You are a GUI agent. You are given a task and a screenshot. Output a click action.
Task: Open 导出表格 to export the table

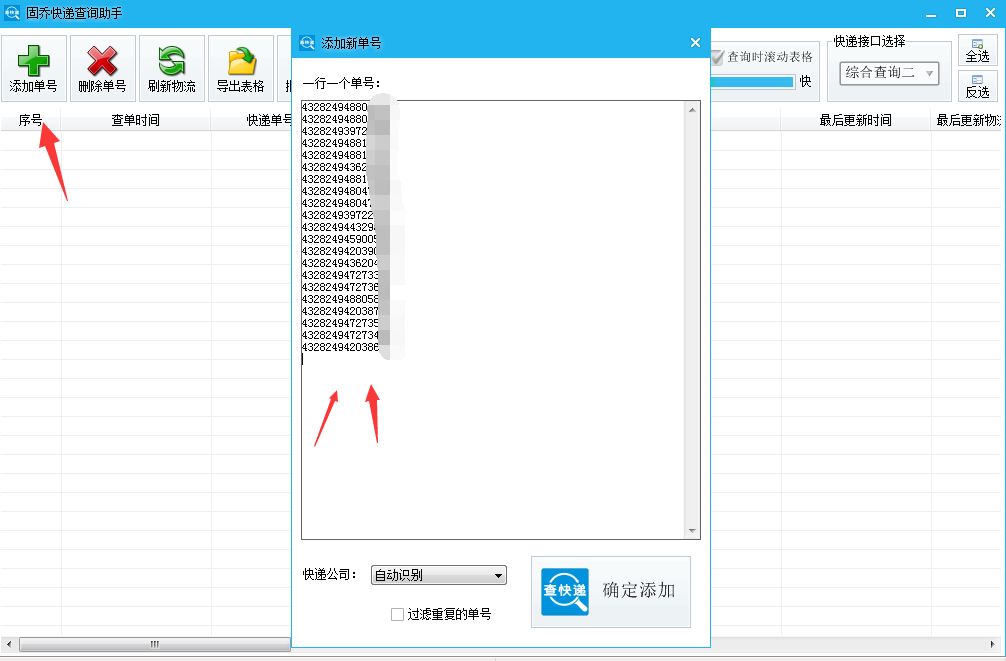pos(239,67)
